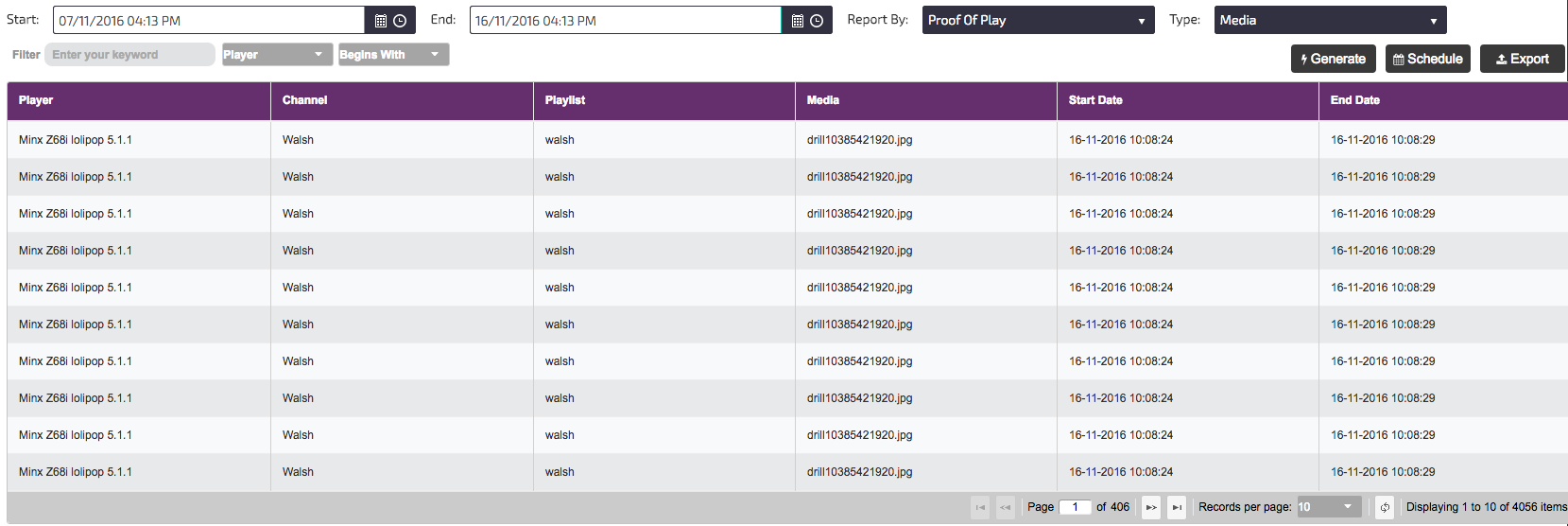Go to the last page
Screen dimensions: 1568x526
pyautogui.click(x=1177, y=507)
